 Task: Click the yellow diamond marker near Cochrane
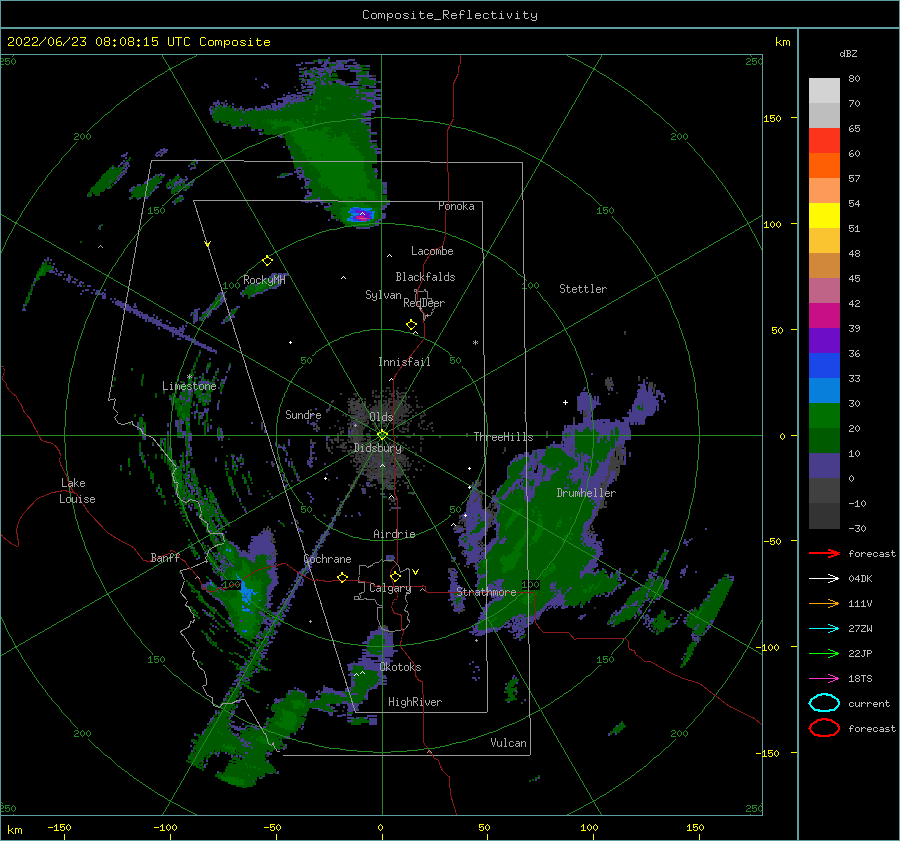tap(343, 577)
